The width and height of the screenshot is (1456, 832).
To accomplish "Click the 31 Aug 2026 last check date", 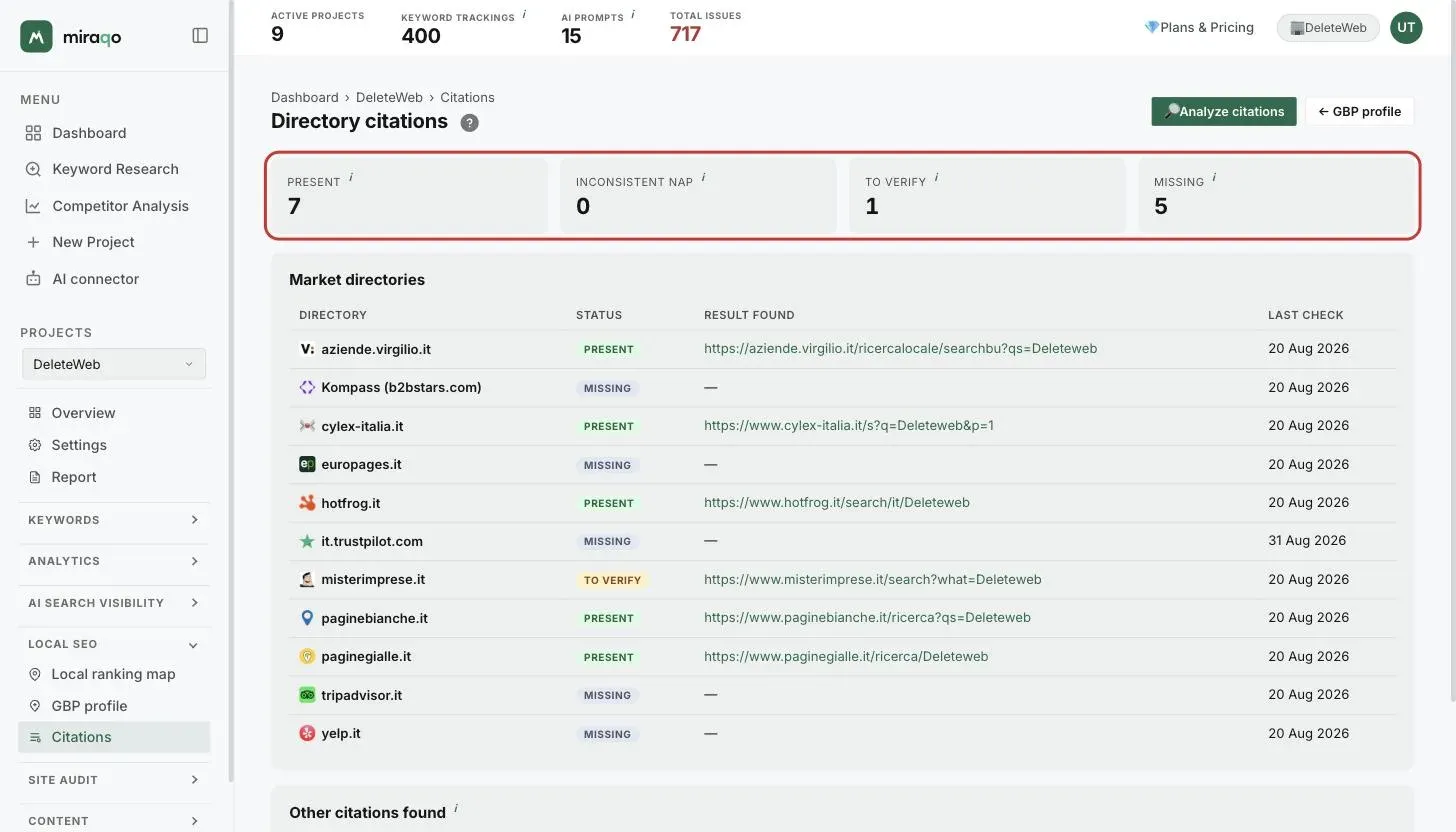I will pyautogui.click(x=1307, y=541).
